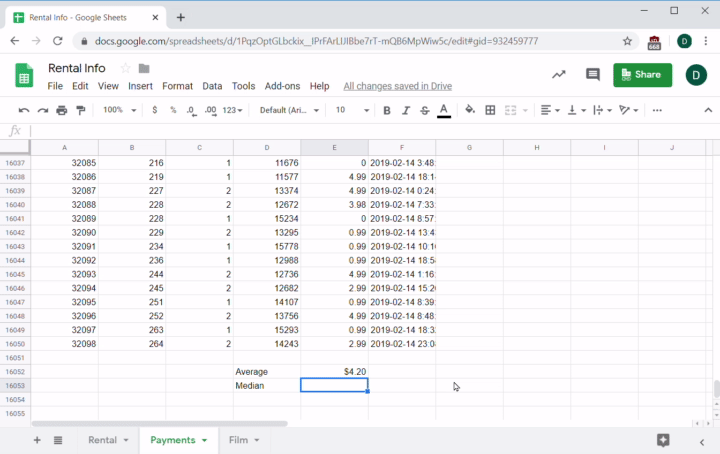Viewport: 720px width, 454px height.
Task: Open the Format menu
Action: pos(177,87)
